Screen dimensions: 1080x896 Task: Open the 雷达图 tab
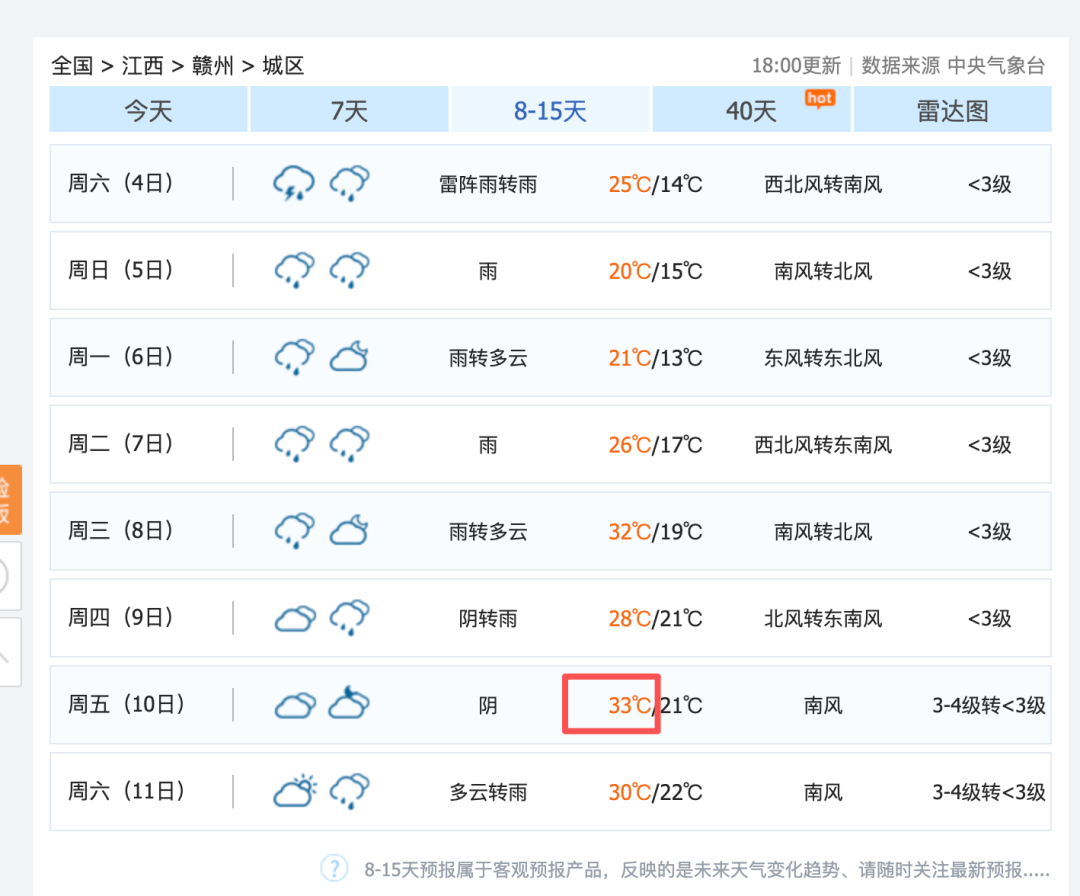tap(952, 110)
